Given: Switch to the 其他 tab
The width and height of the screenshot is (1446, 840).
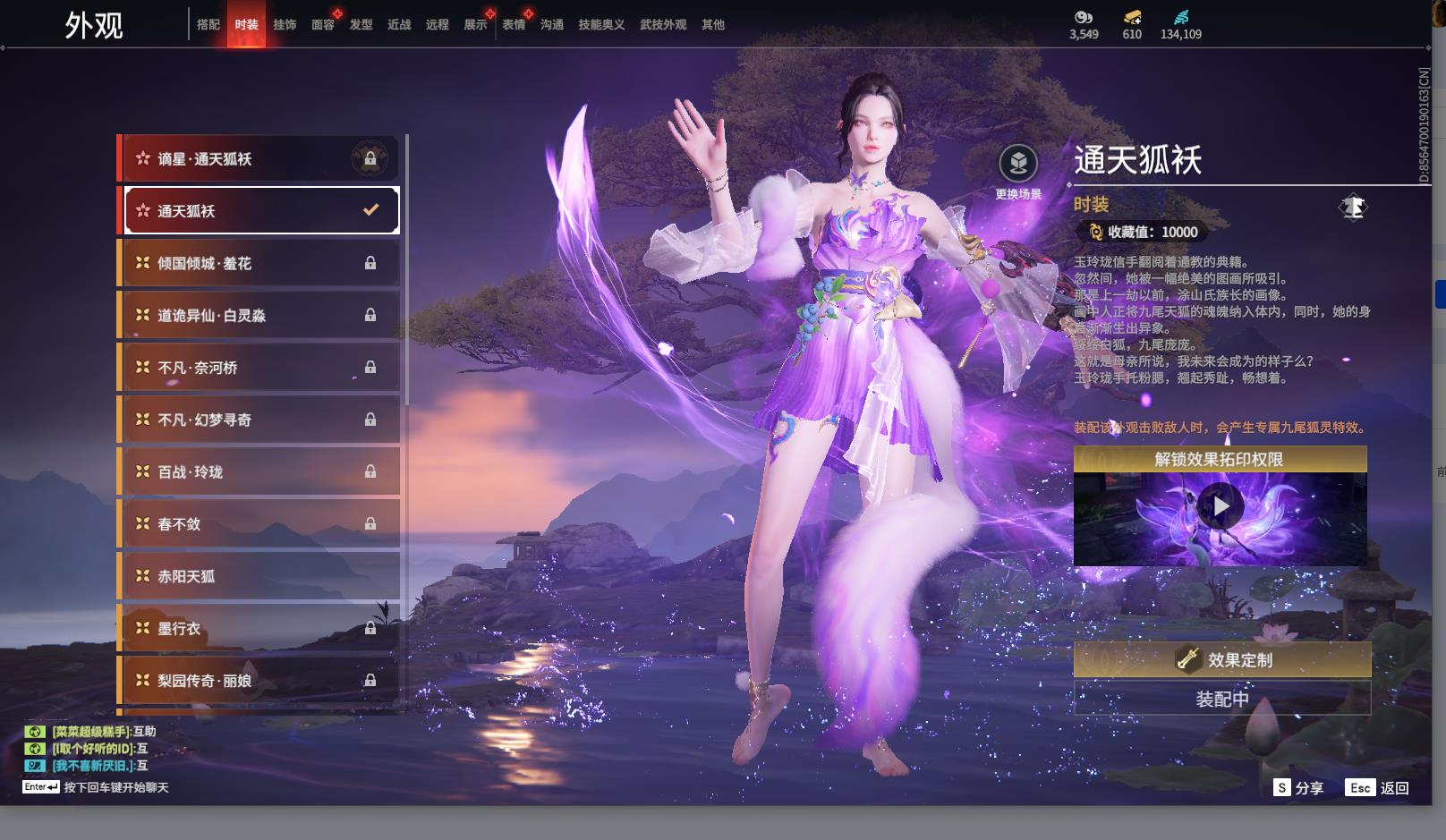Looking at the screenshot, I should click(x=713, y=25).
